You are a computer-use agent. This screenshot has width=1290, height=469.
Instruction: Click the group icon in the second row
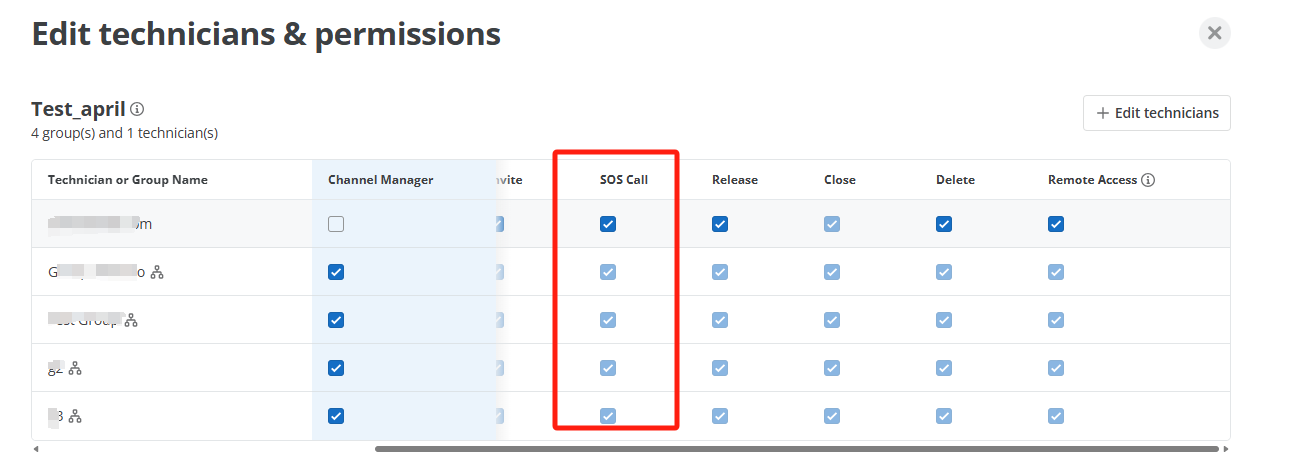[x=156, y=272]
